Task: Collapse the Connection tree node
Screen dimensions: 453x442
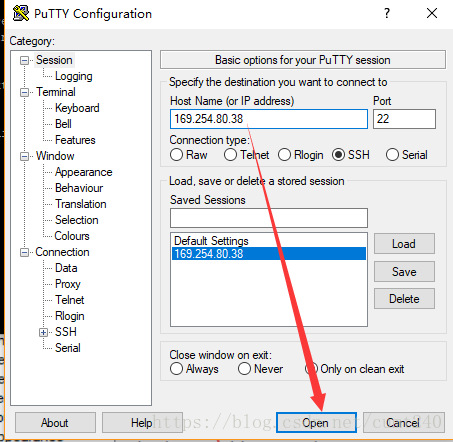Action: coord(24,252)
